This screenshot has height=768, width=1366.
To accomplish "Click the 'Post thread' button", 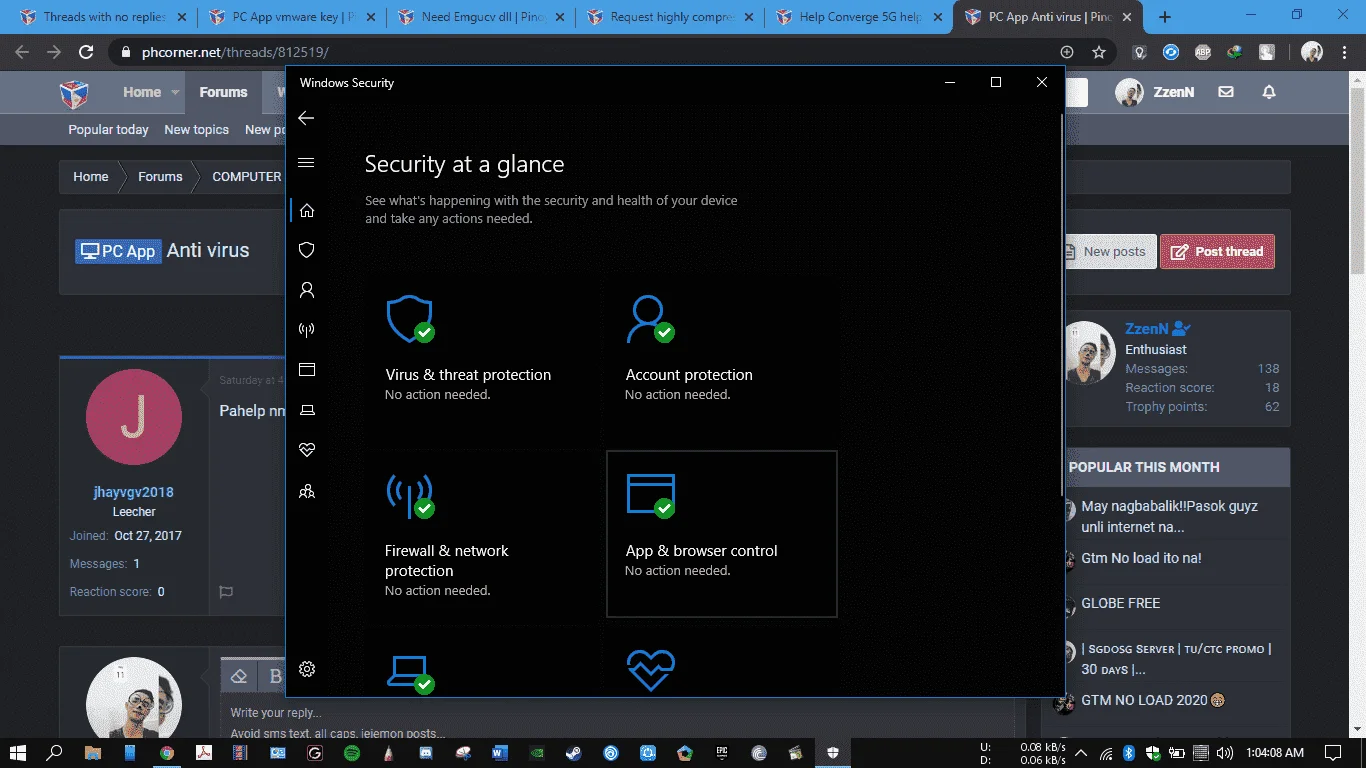I will [x=1217, y=251].
